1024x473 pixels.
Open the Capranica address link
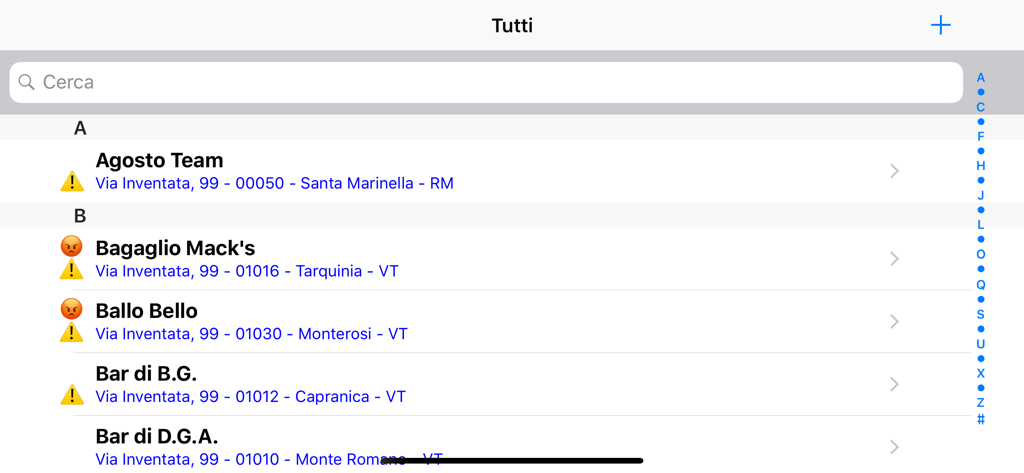point(250,397)
